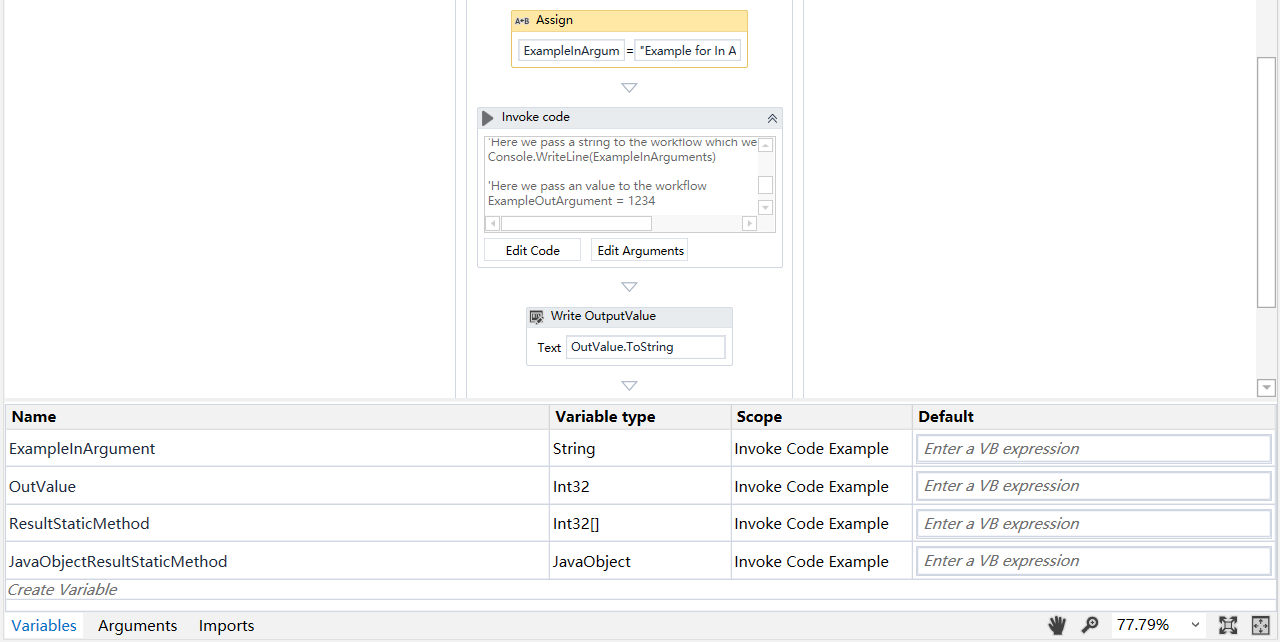Viewport: 1280px width, 642px height.
Task: Click Create Variable to add a variable
Action: click(x=62, y=589)
